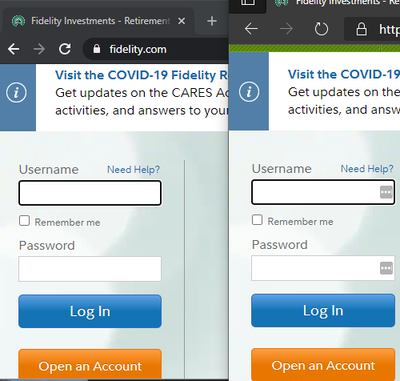Refresh the page in the right browser
The height and width of the screenshot is (381, 400).
(321, 29)
